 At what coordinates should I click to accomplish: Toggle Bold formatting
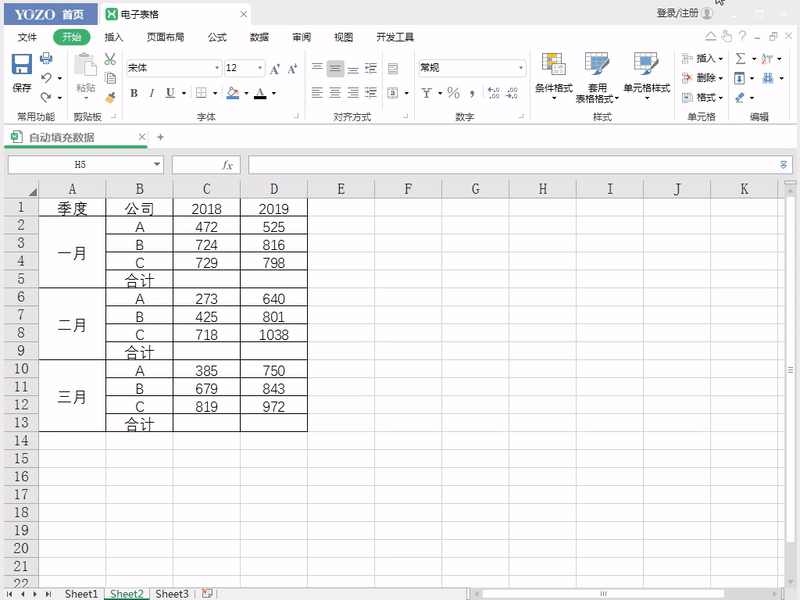(134, 93)
